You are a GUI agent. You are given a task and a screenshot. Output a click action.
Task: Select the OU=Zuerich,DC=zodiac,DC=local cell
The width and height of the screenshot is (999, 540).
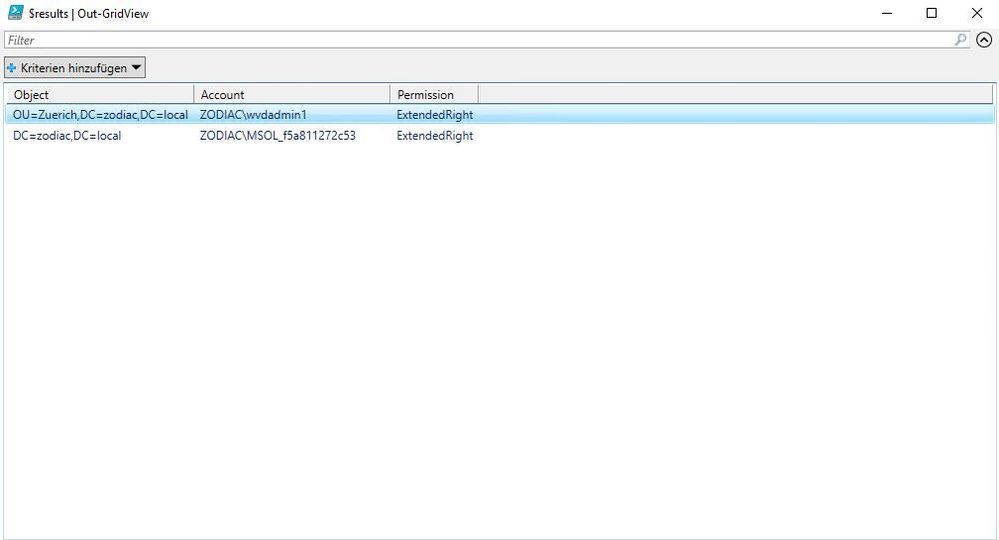(100, 115)
